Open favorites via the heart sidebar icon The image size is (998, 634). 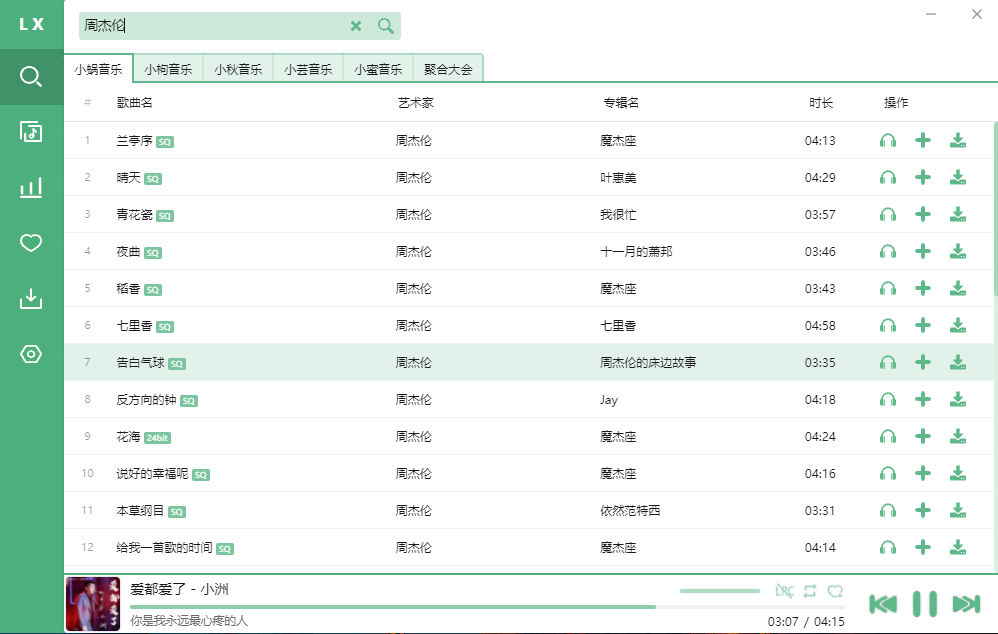coord(30,242)
